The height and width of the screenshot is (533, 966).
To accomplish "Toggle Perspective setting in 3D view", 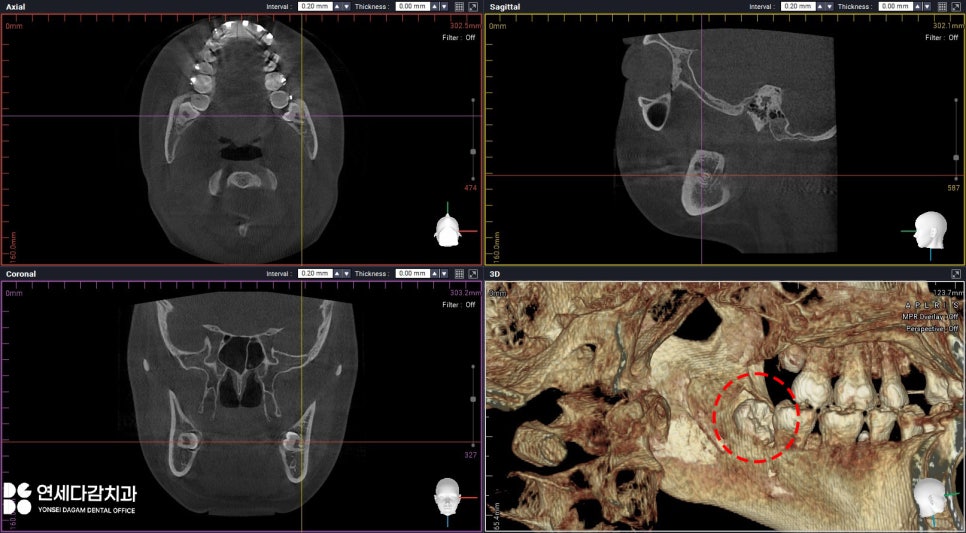I will (932, 328).
